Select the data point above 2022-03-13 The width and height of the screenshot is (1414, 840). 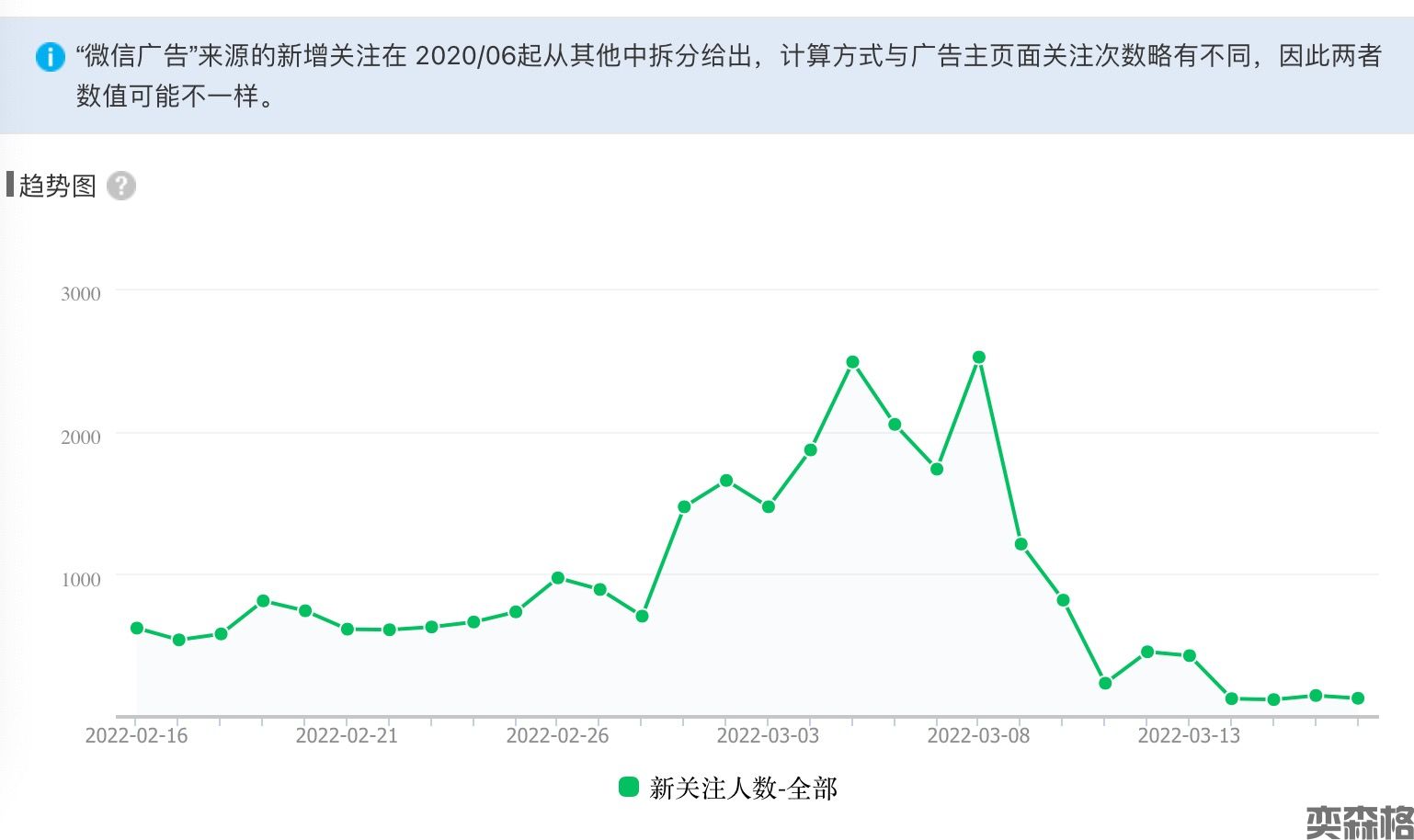click(x=1189, y=656)
